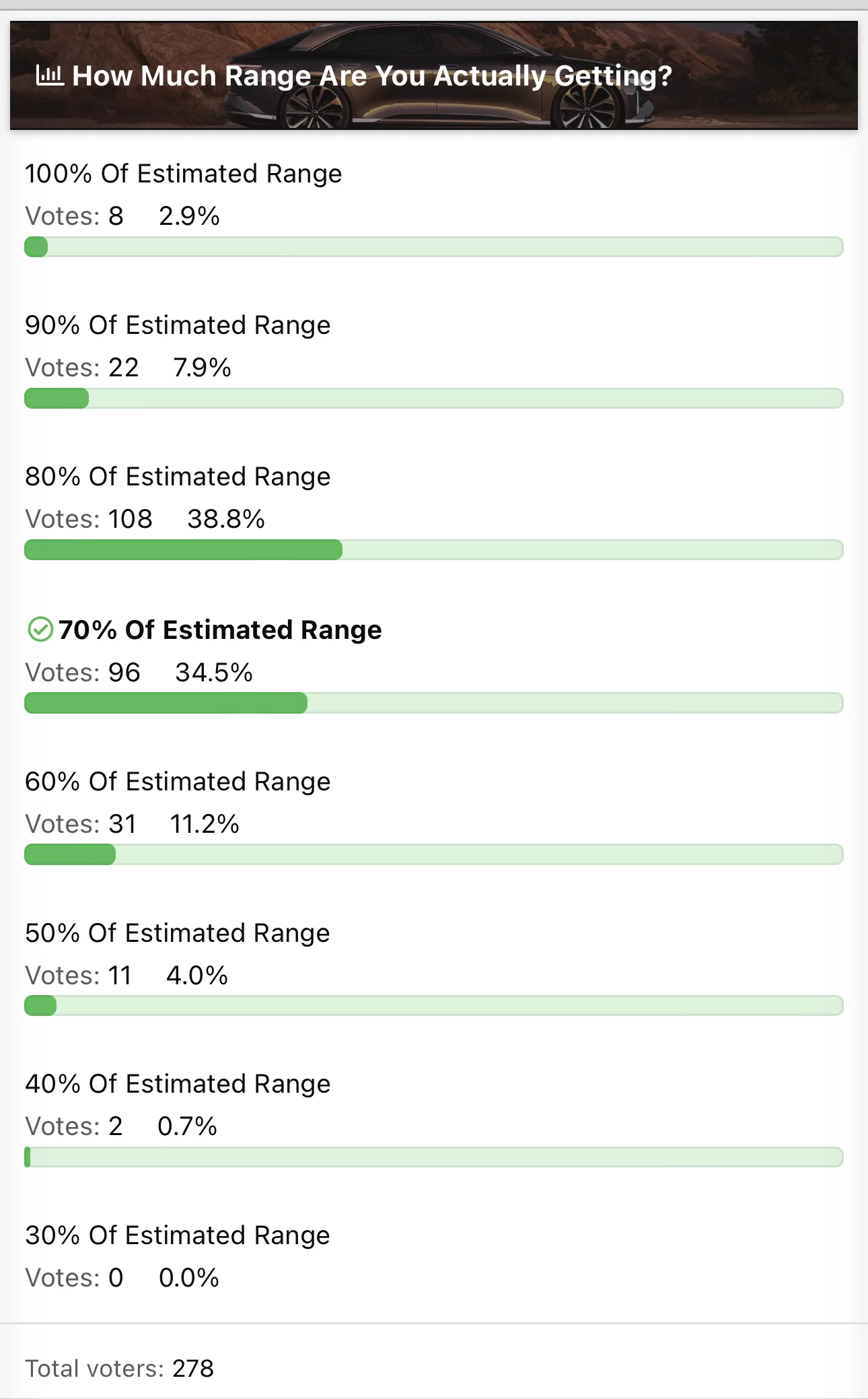Select the 90% Of Estimated Range option

point(178,325)
